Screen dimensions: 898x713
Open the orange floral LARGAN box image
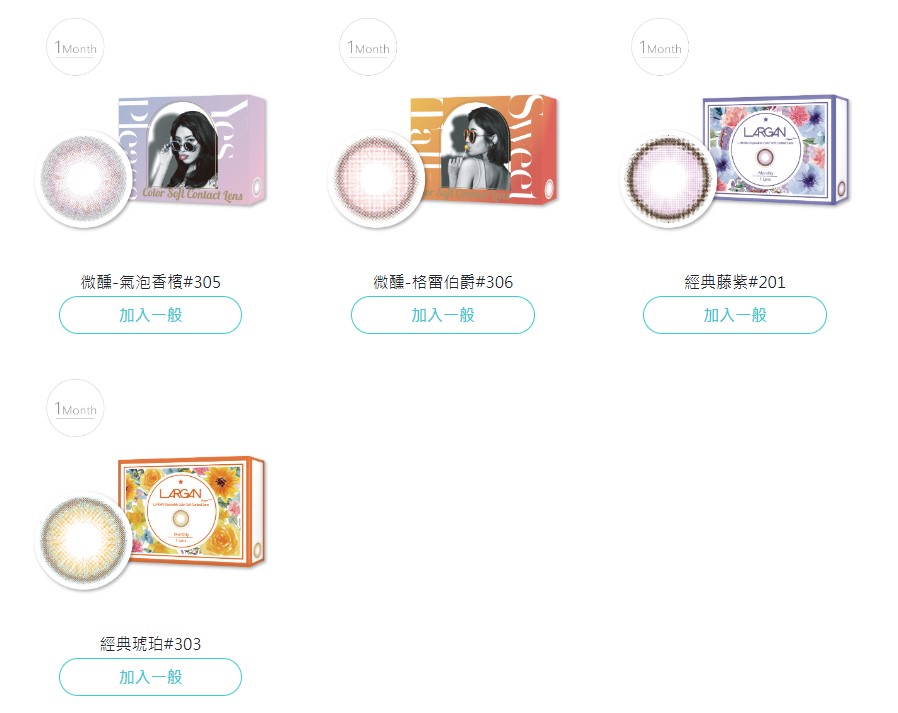click(192, 511)
